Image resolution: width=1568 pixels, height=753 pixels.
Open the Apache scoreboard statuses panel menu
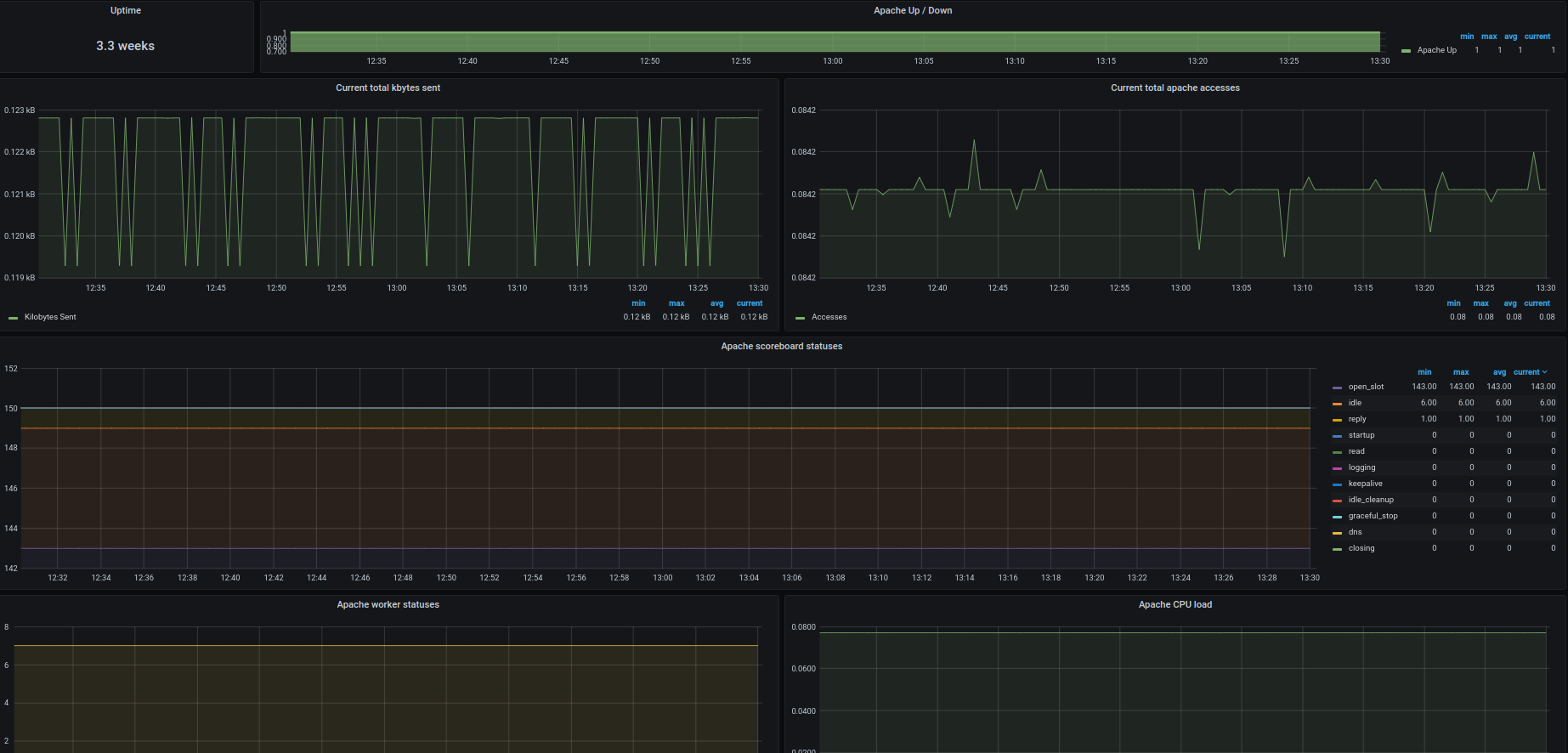781,346
